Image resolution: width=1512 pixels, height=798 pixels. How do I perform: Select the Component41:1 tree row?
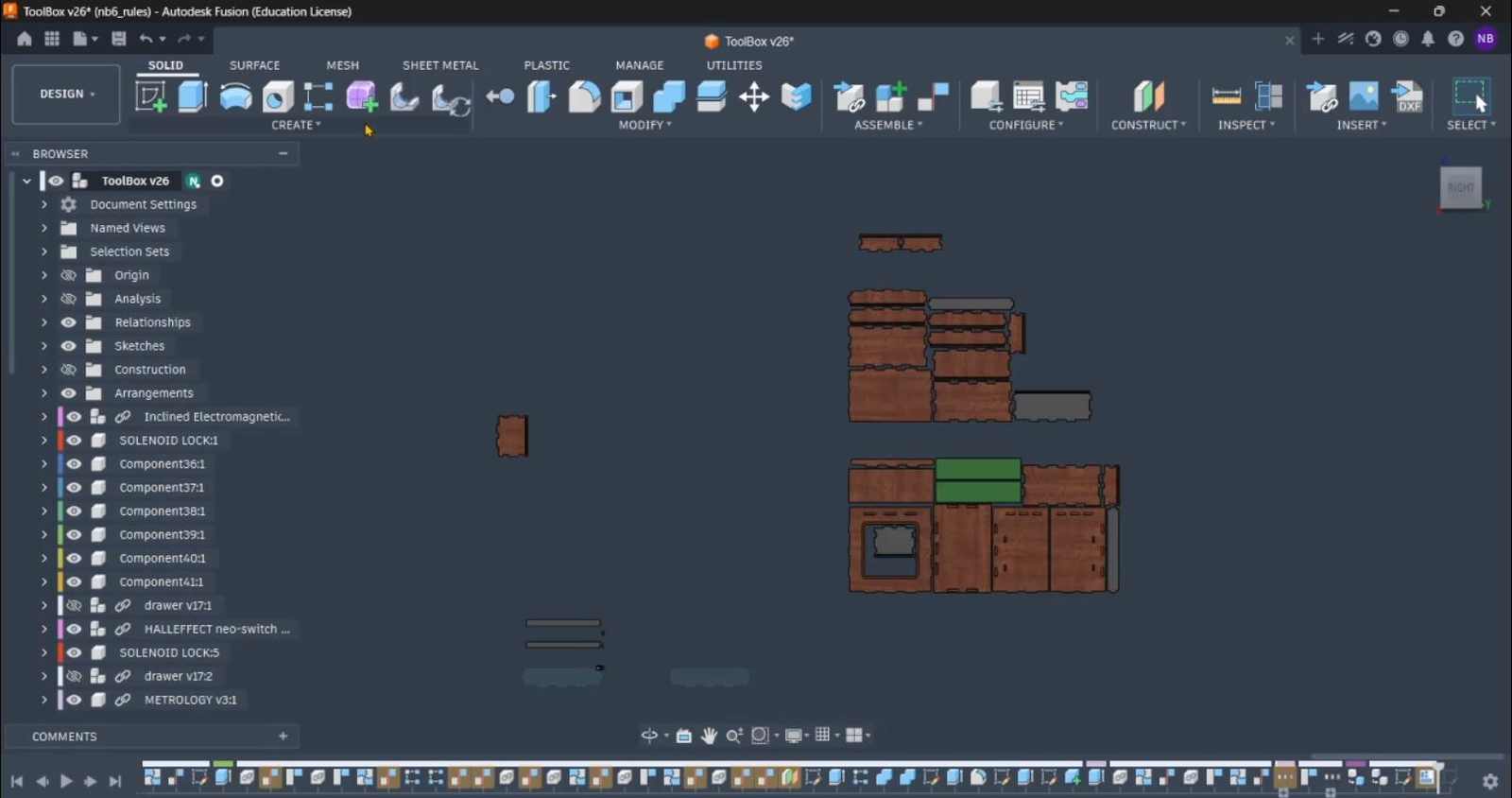161,582
